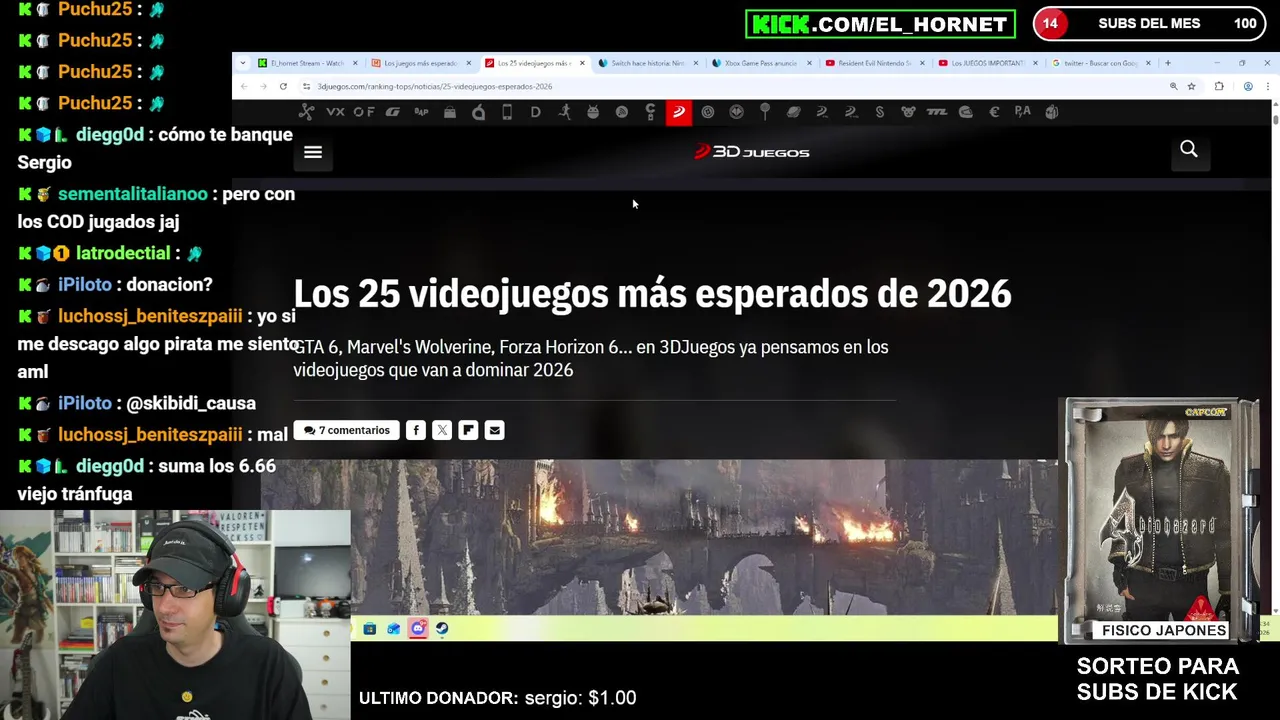
Task: Open Chrome's three-dot menu
Action: (1268, 86)
